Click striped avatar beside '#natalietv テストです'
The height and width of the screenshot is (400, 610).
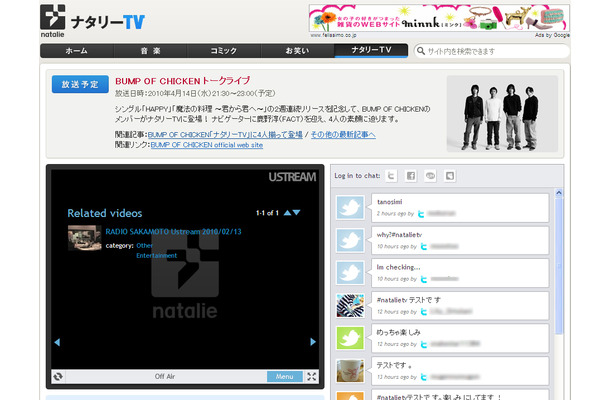[350, 305]
